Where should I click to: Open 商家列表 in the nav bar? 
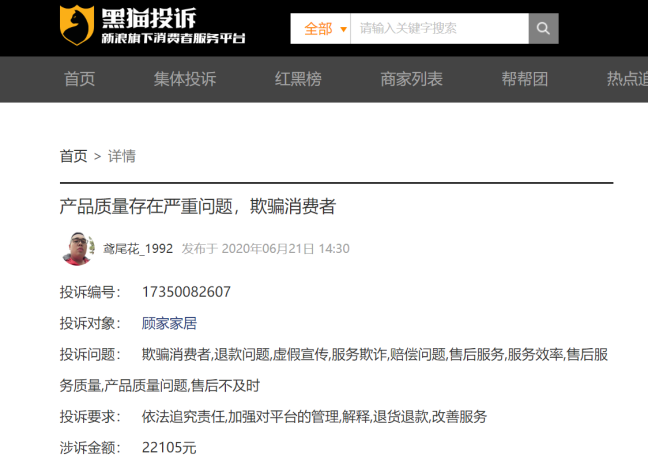click(x=411, y=79)
